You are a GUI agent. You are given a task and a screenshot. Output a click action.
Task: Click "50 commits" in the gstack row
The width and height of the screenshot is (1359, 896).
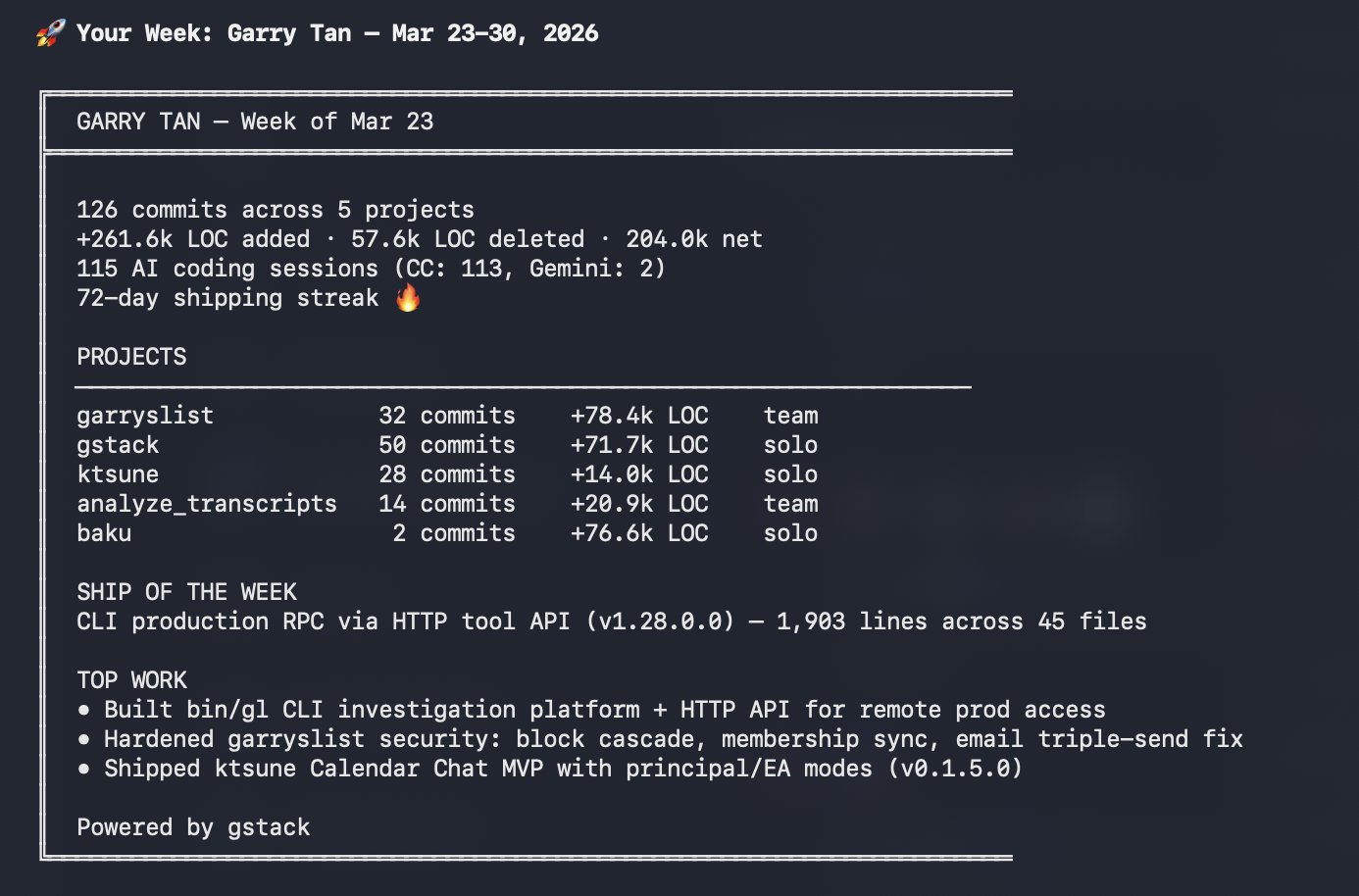[447, 445]
